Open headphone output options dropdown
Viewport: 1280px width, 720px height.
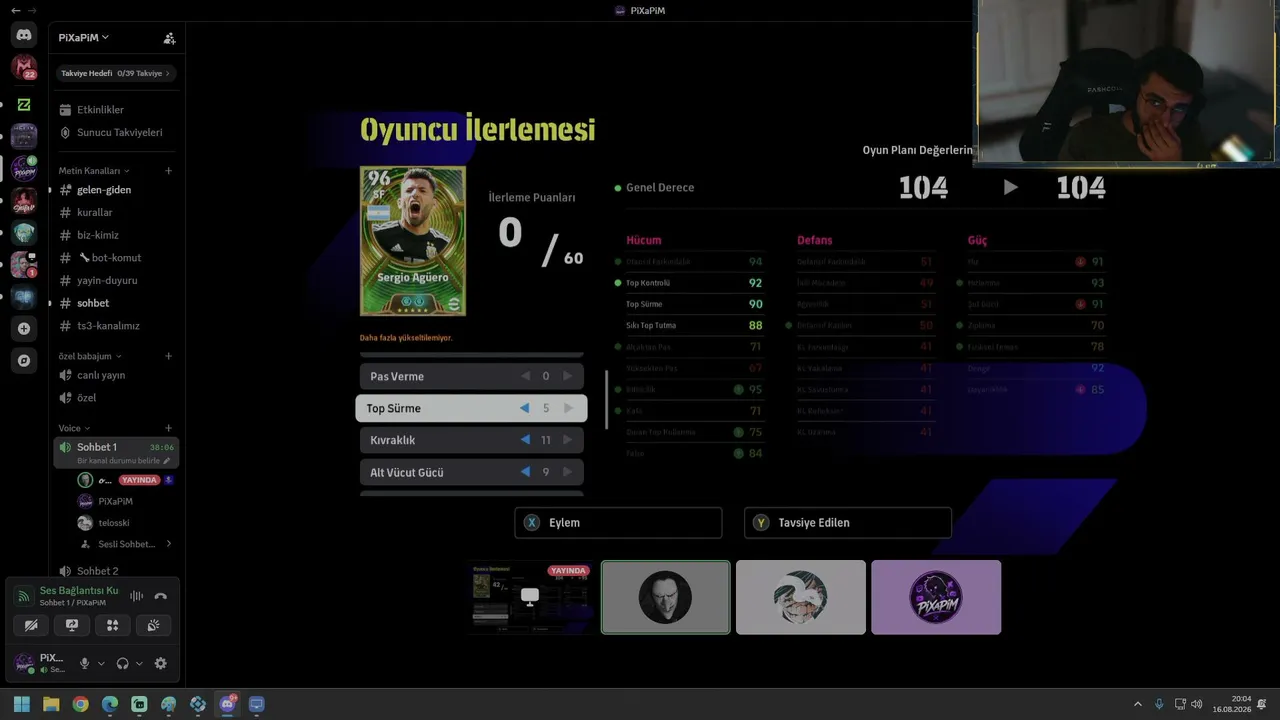139,663
